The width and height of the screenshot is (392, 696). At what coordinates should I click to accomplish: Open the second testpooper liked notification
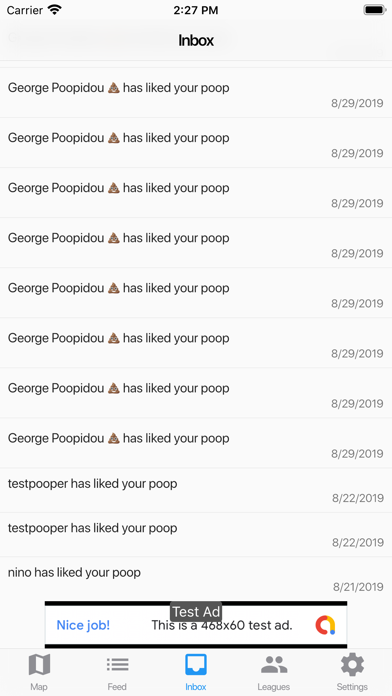pos(196,535)
